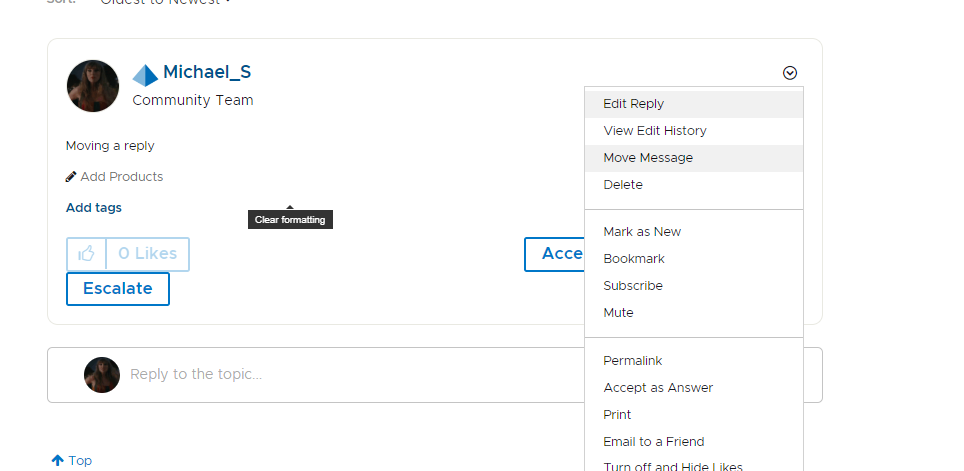
Task: Open the Sort order dropdown
Action: [x=165, y=2]
